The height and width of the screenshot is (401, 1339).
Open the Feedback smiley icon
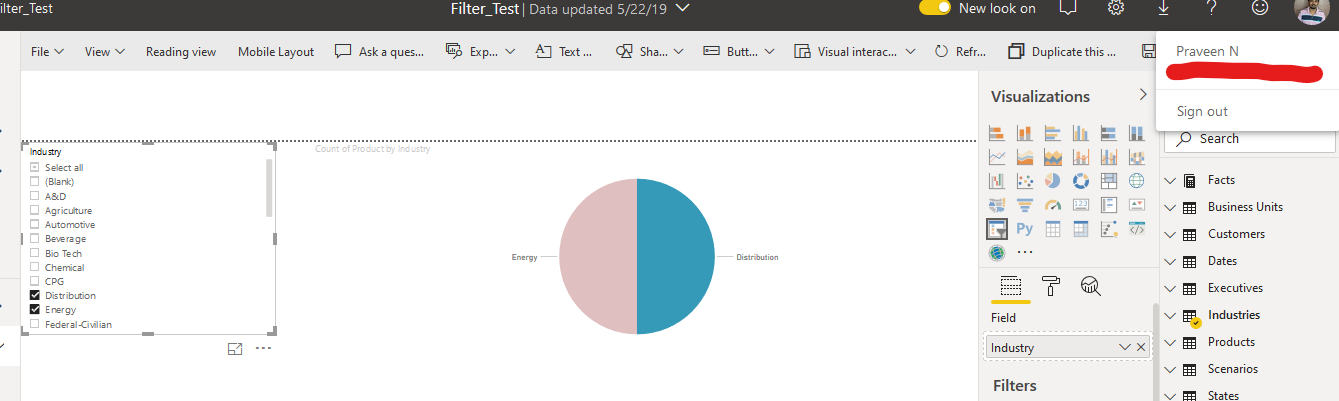click(1260, 8)
